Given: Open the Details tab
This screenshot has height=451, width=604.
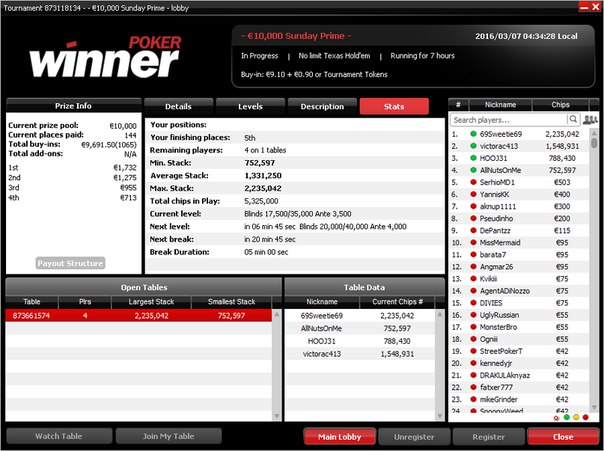Looking at the screenshot, I should pyautogui.click(x=178, y=107).
